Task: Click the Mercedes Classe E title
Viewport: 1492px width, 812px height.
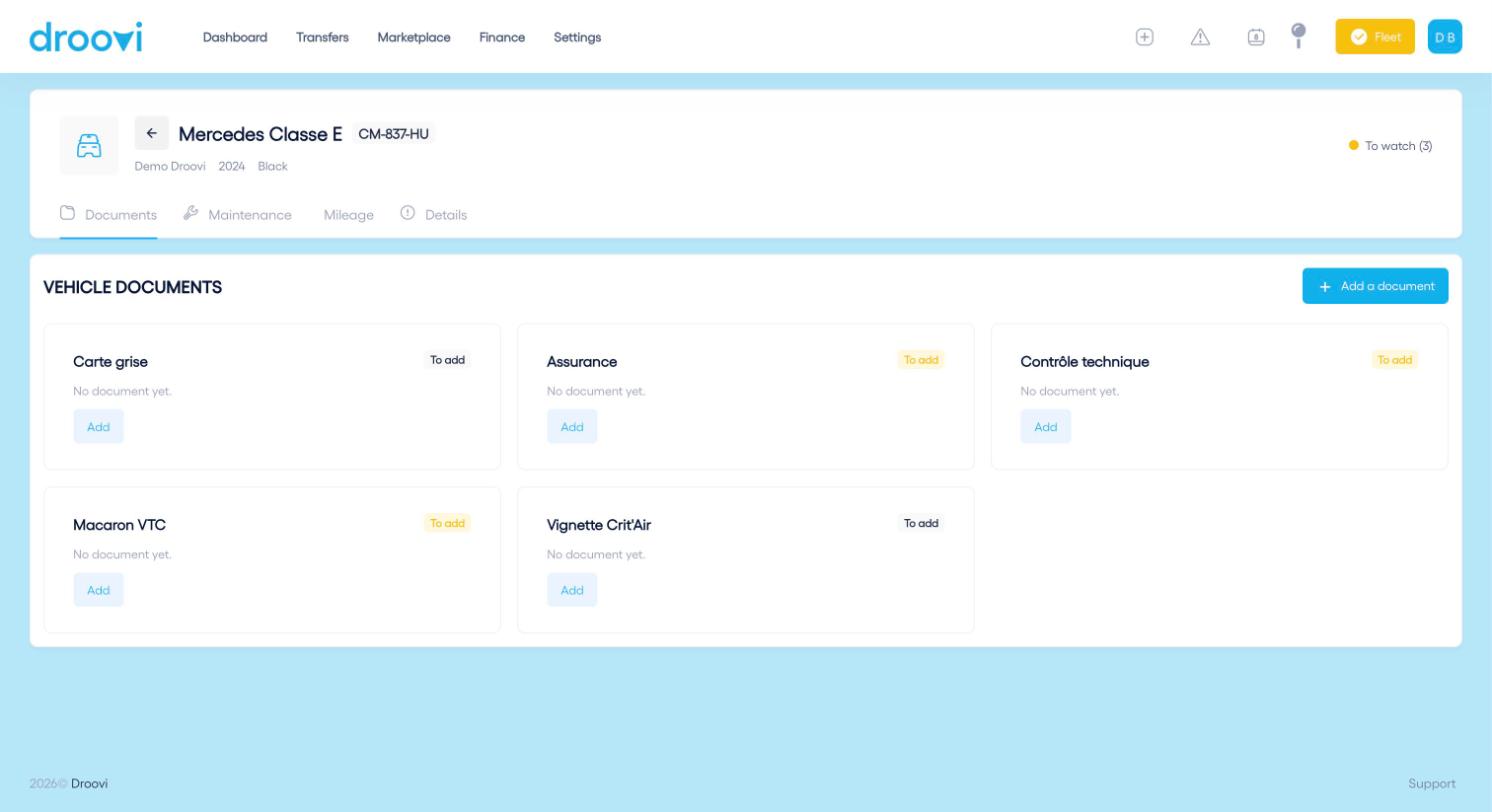Action: [260, 134]
